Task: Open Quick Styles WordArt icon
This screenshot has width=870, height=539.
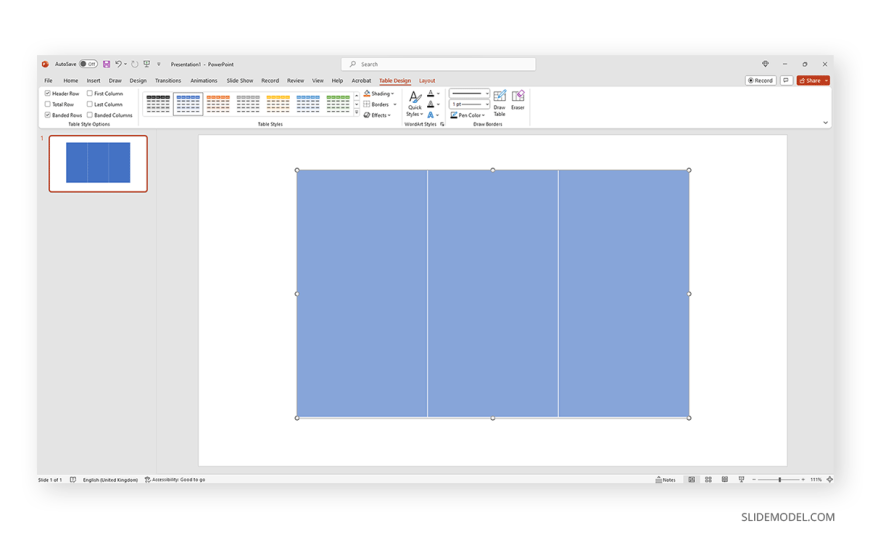Action: pos(414,104)
